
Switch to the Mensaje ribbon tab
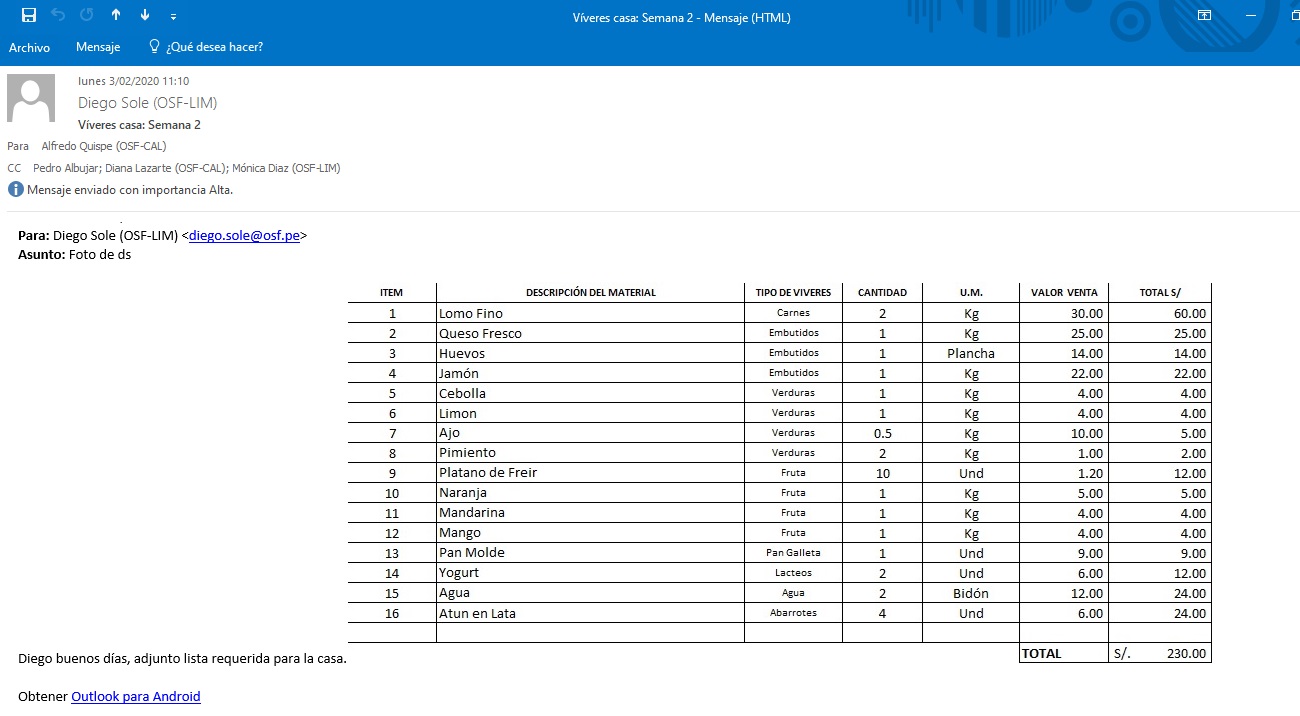[98, 47]
